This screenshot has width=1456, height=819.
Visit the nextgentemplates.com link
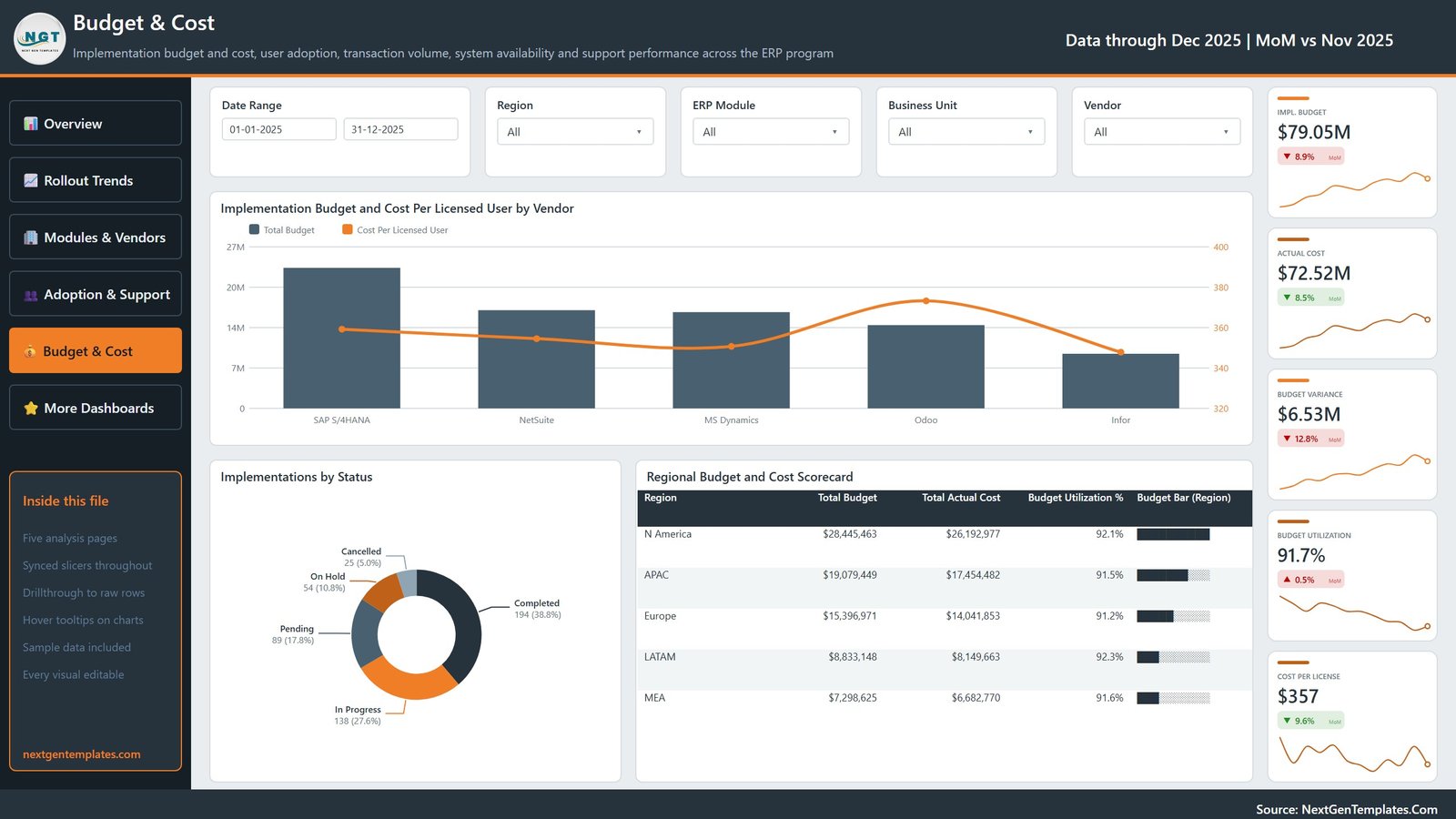tap(82, 754)
